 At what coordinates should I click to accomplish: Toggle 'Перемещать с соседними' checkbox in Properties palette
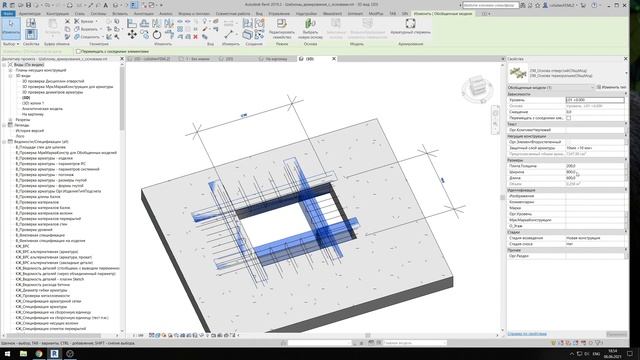pos(568,118)
